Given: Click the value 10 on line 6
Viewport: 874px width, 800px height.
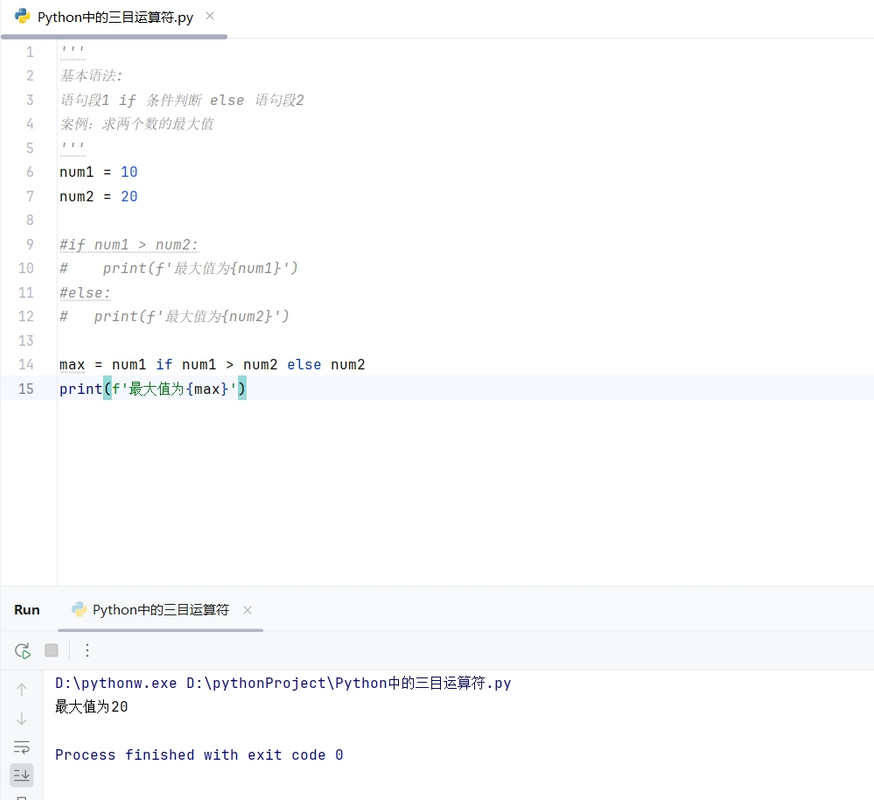Looking at the screenshot, I should click(129, 172).
